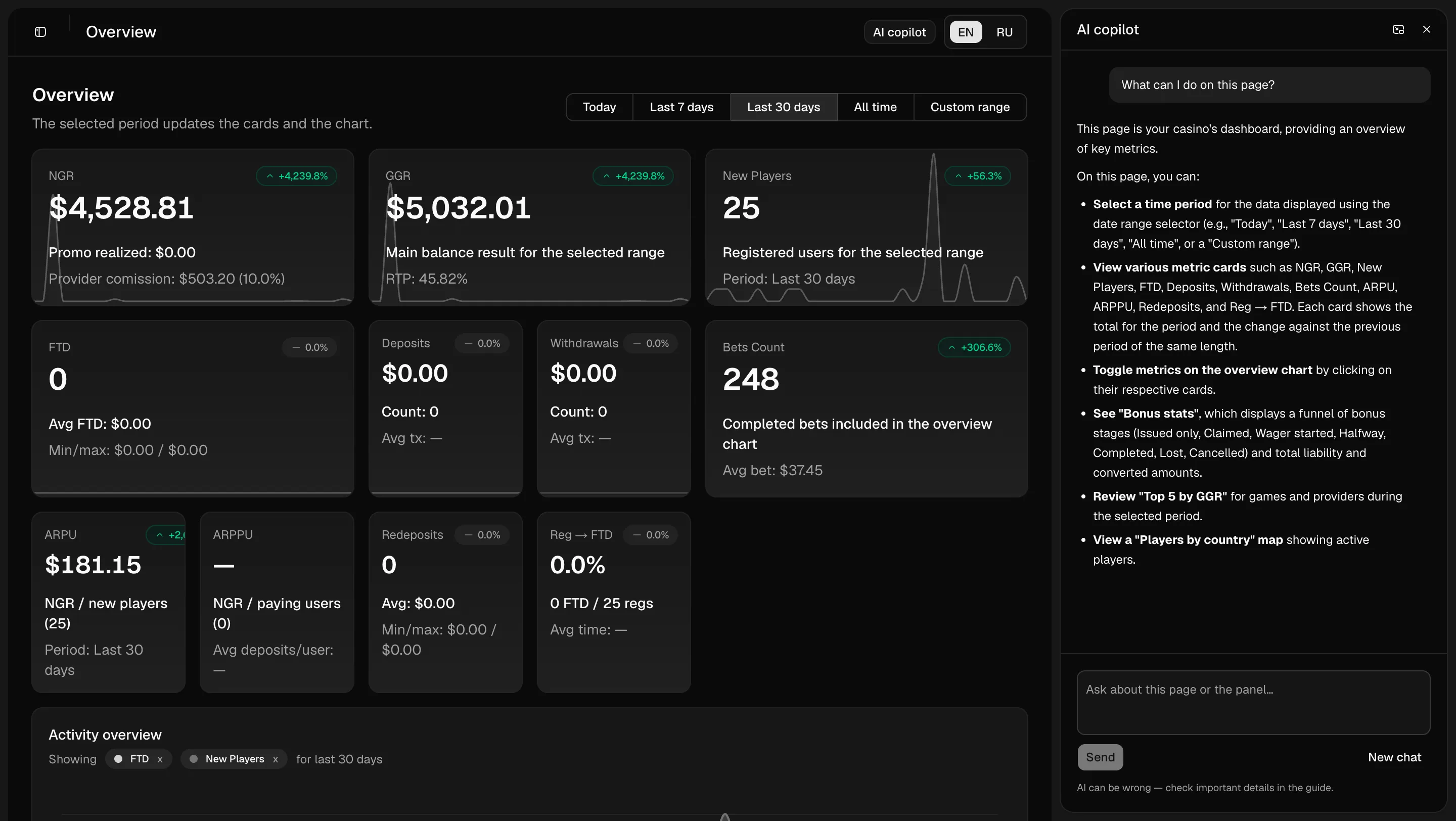The height and width of the screenshot is (821, 1456).
Task: Click the Redeposits 0.0% change badge
Action: (x=482, y=534)
